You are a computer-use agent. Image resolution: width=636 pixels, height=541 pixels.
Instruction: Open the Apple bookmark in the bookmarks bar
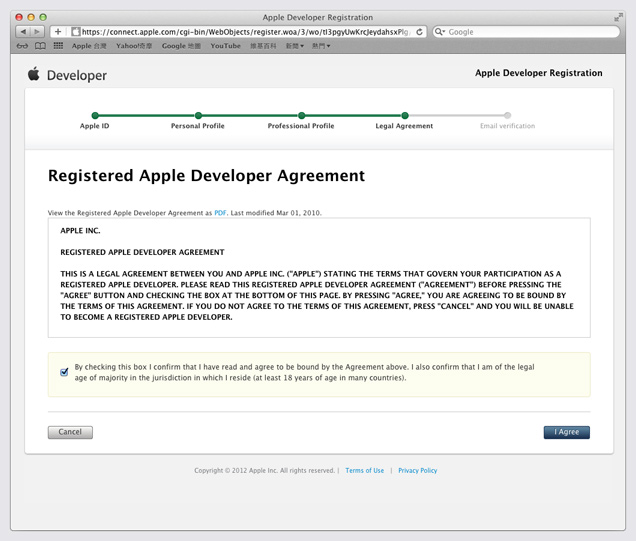89,46
